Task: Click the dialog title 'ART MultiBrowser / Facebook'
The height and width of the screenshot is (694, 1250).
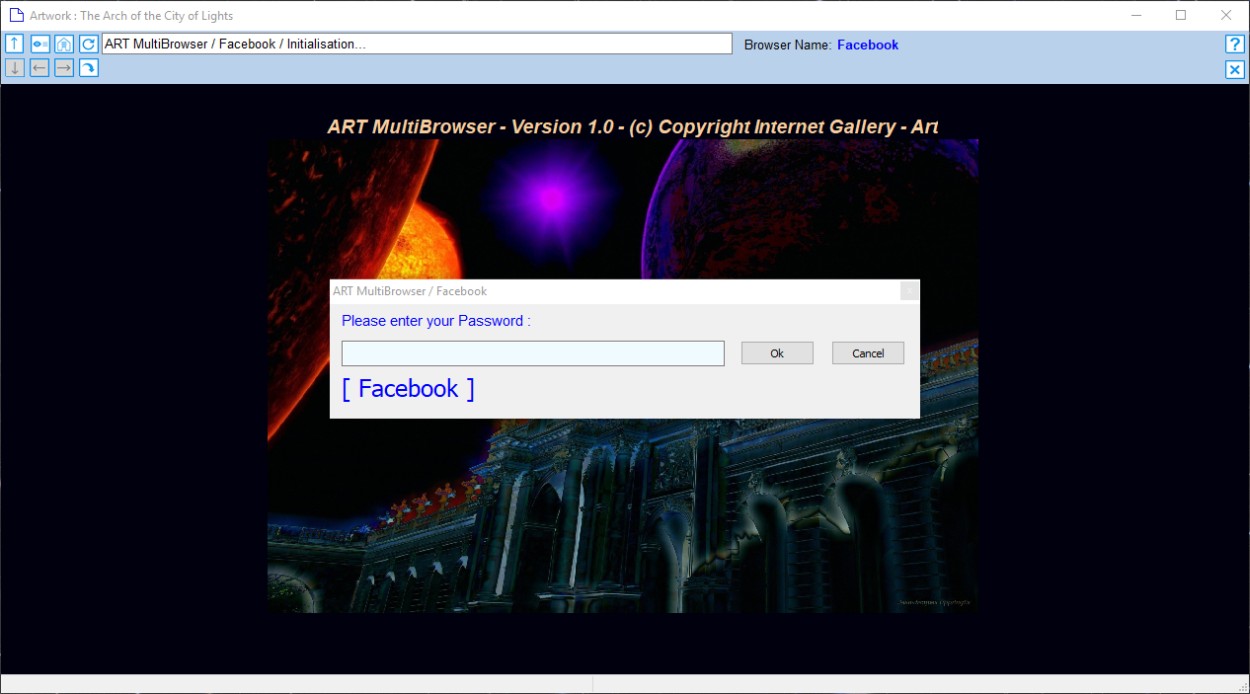Action: pos(410,291)
